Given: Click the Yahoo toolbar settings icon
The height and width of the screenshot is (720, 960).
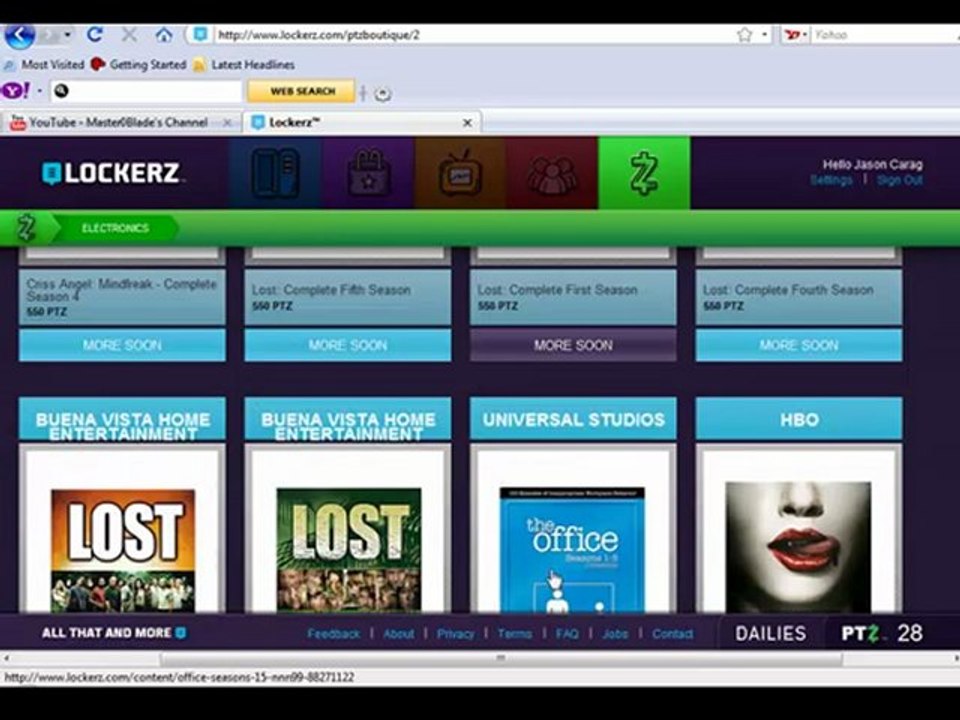Looking at the screenshot, I should point(383,94).
